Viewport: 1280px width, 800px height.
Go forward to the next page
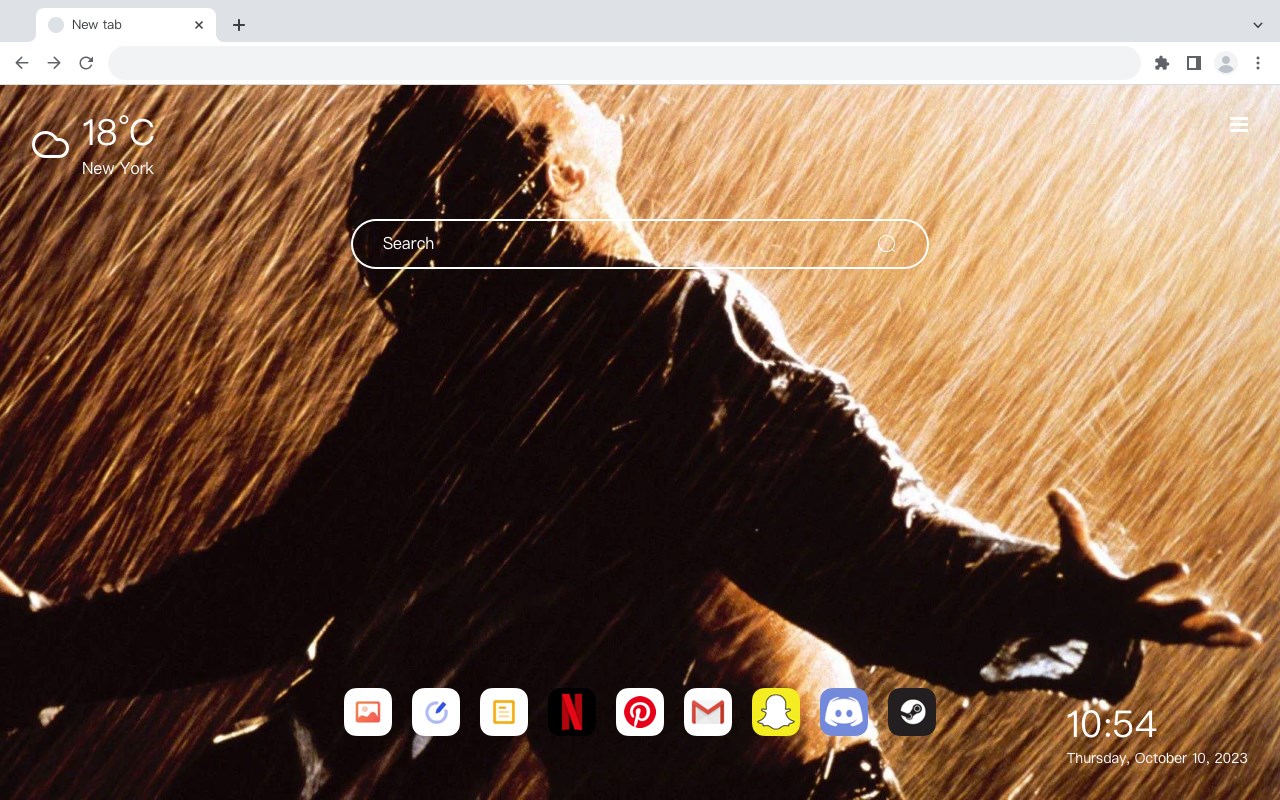click(54, 63)
